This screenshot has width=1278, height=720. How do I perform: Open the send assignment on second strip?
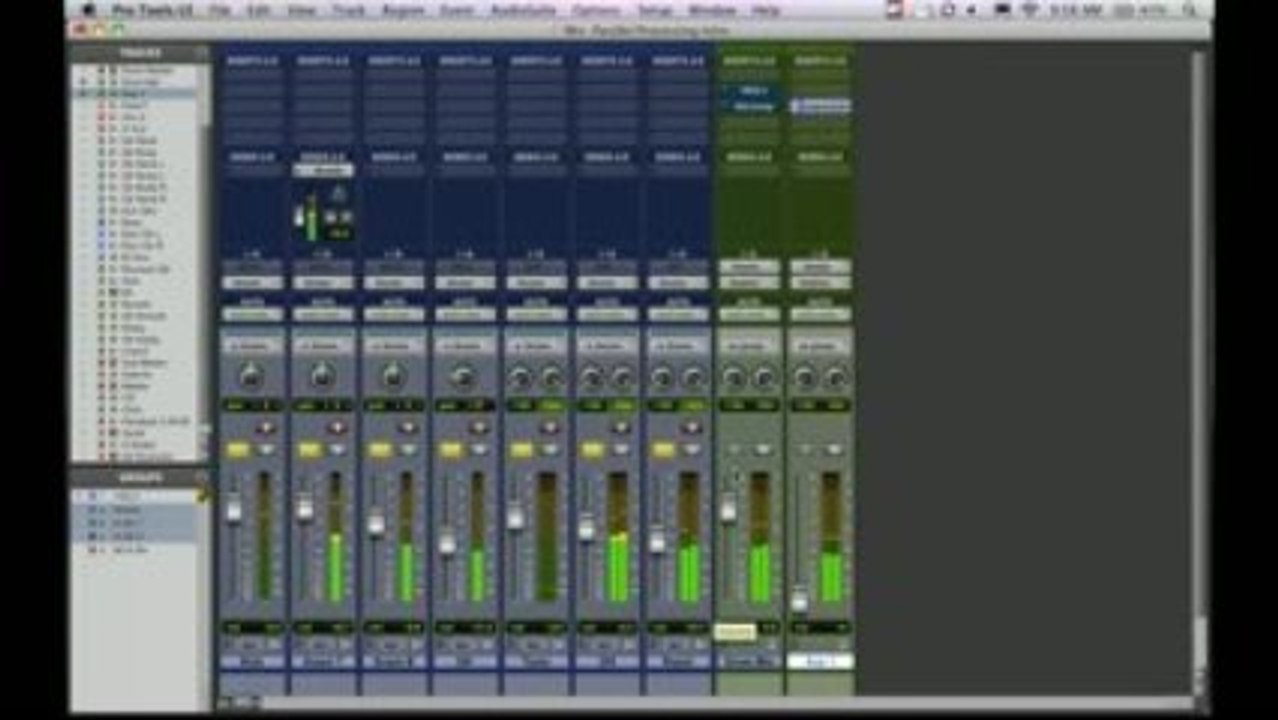pyautogui.click(x=322, y=171)
